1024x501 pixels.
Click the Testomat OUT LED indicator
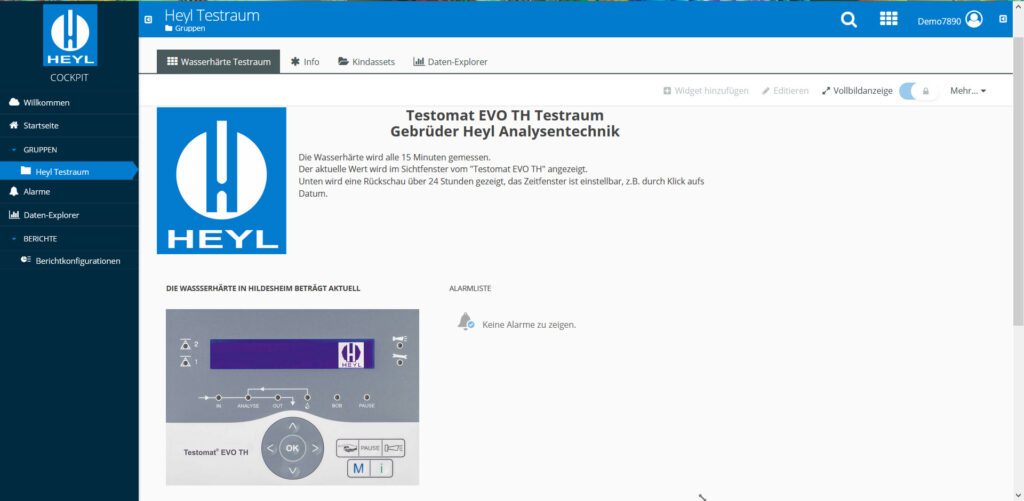(278, 396)
